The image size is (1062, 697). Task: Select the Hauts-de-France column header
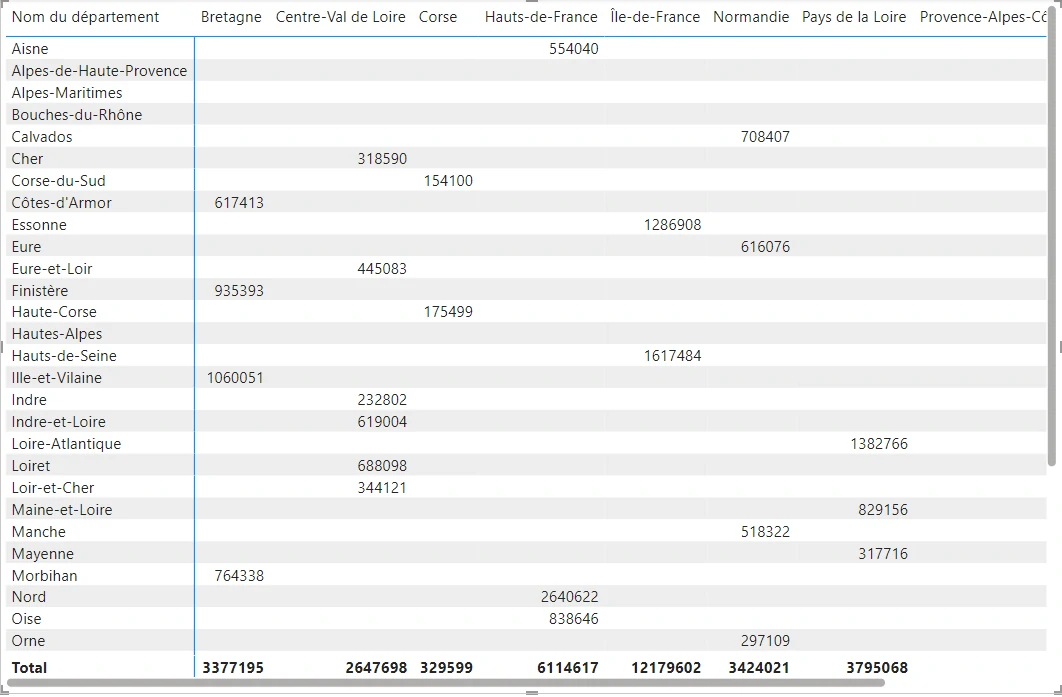tap(541, 17)
